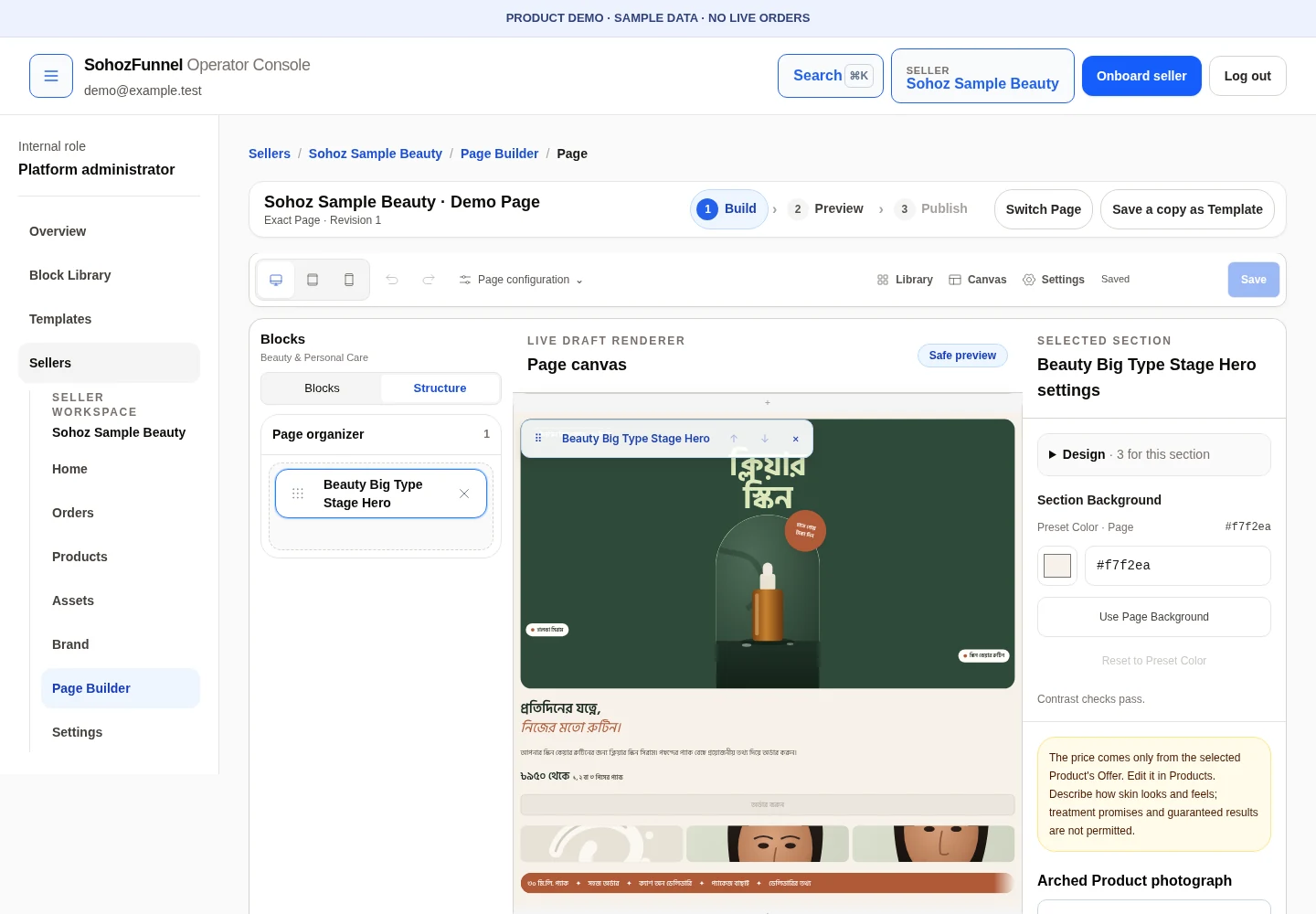Screen dimensions: 1316x914
Task: Delete Beauty Big Type Stage Hero from organizer
Action: click(464, 494)
